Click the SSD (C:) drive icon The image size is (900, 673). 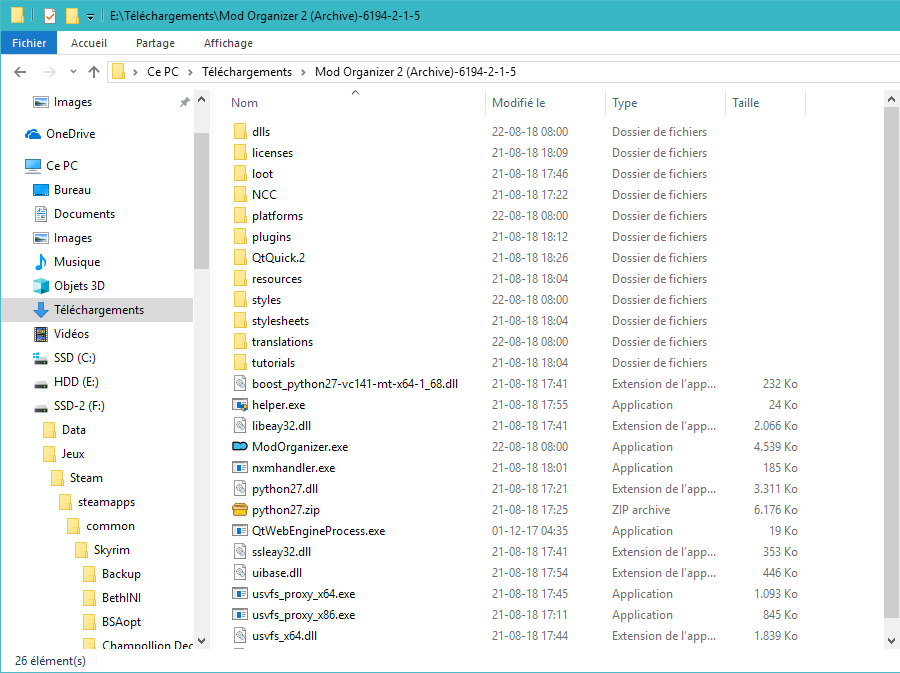[40, 358]
